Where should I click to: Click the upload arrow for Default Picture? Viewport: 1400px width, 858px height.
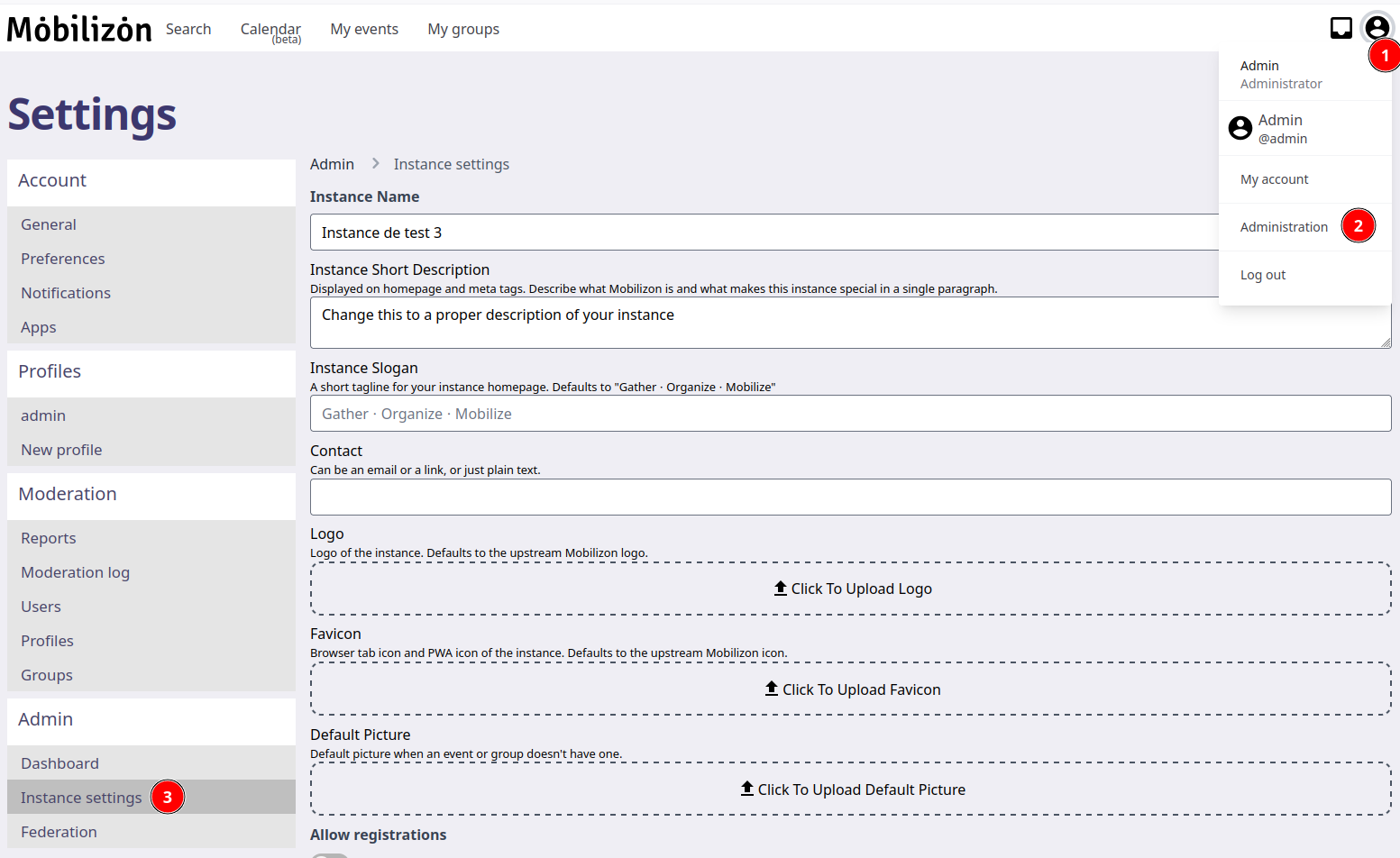tap(747, 789)
